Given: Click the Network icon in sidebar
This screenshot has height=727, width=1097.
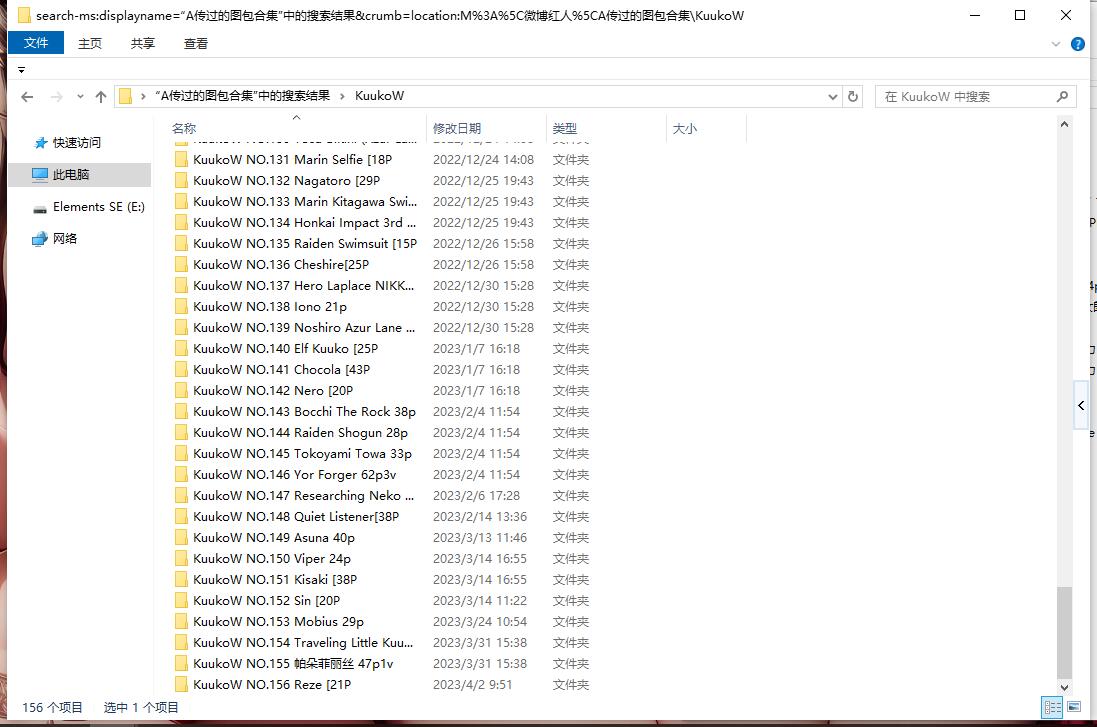Looking at the screenshot, I should point(40,239).
